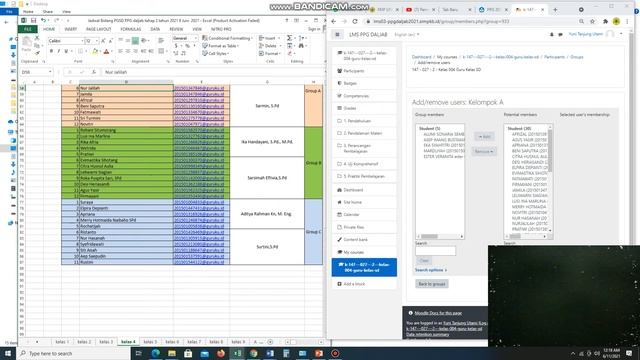Open the user menu arrow beside the avatar

tap(621, 34)
